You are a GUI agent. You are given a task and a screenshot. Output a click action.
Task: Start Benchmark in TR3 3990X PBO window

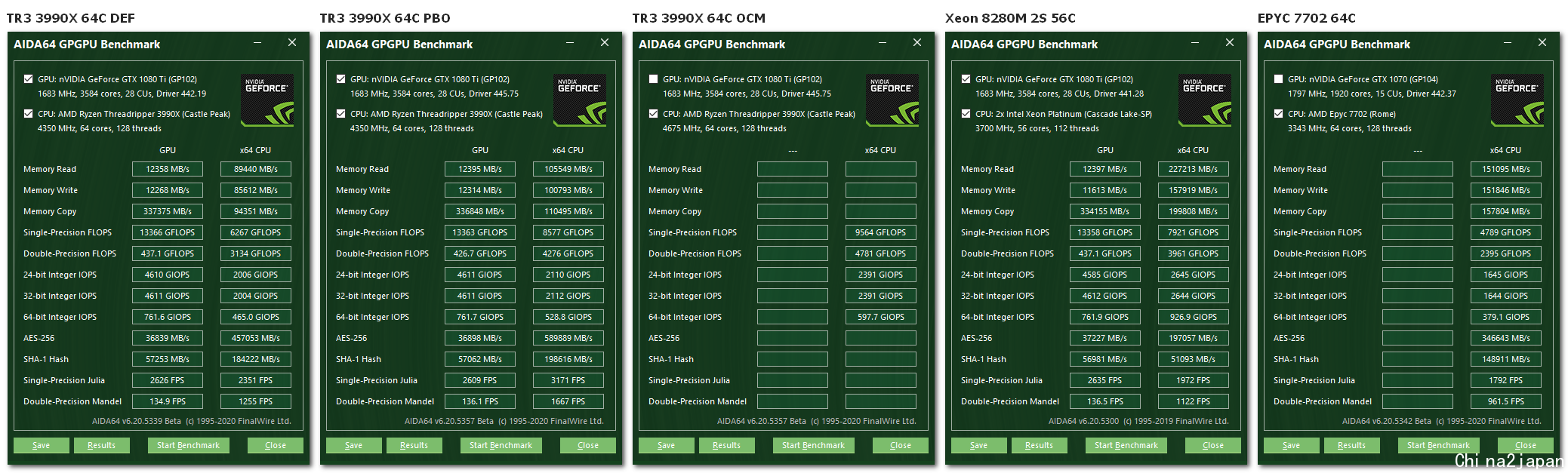pyautogui.click(x=501, y=445)
